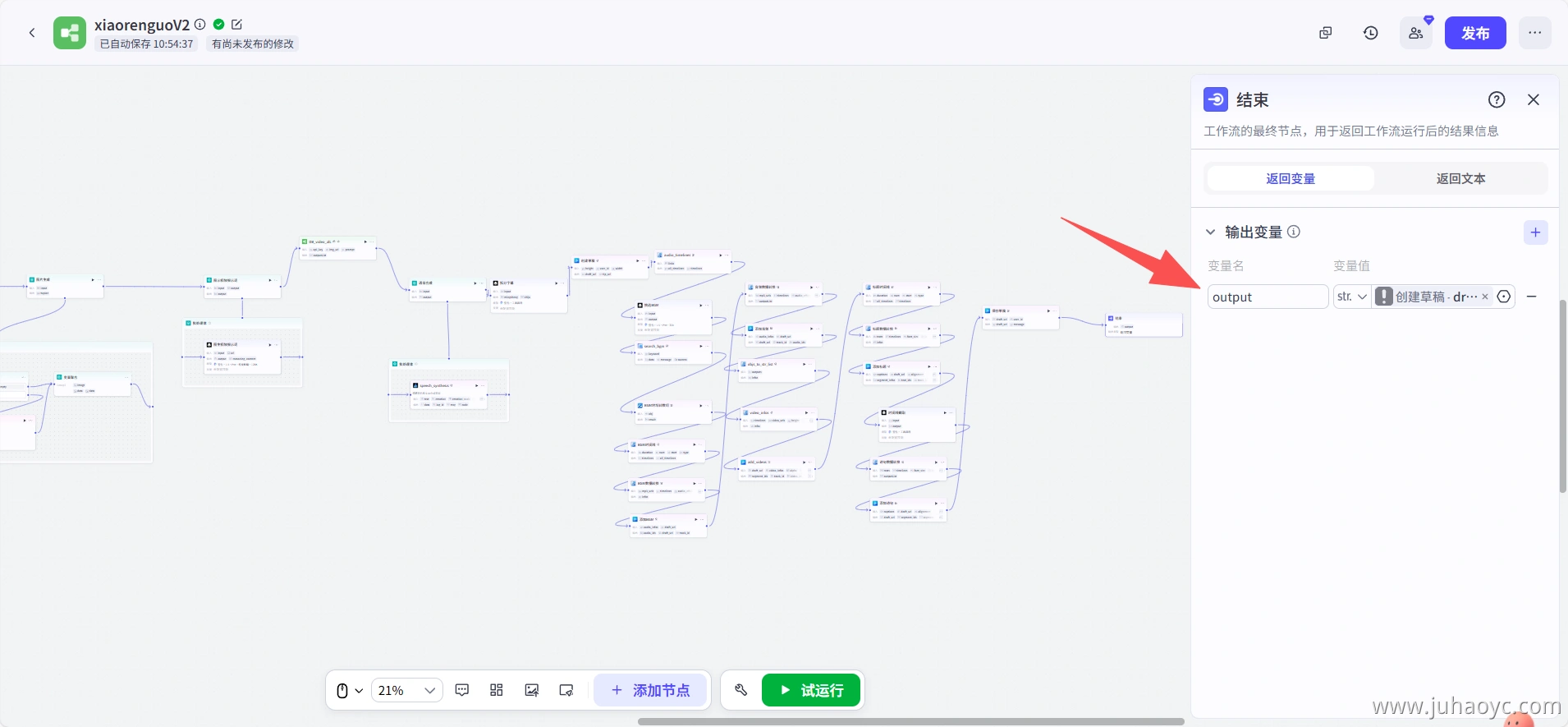Edit the workflow name with the pencil icon
The image size is (1568, 727).
237,25
